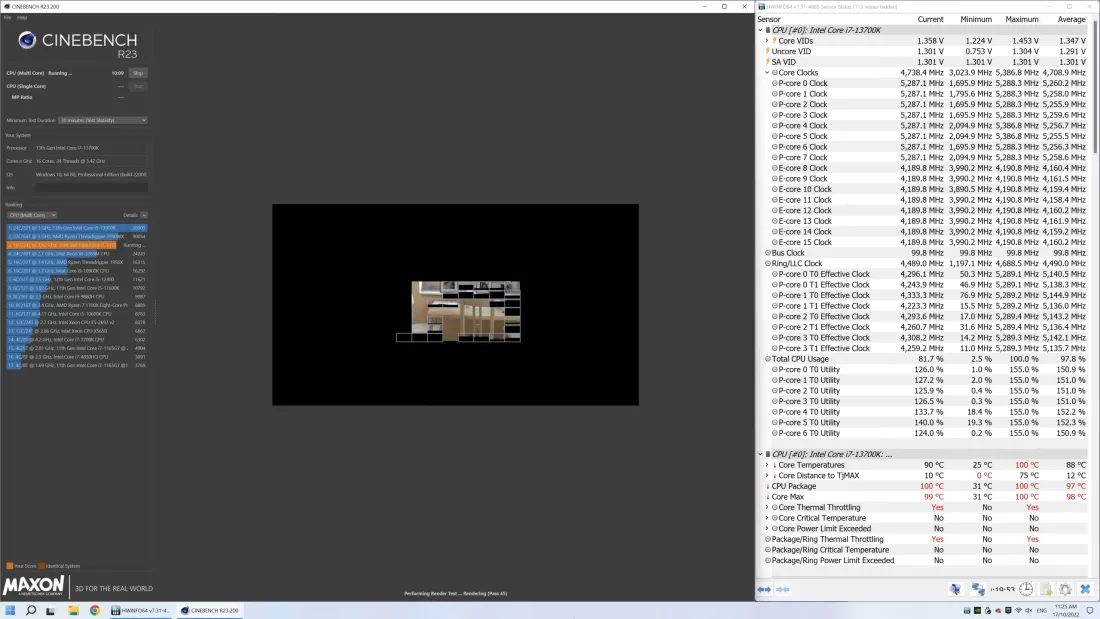Click the Current column header
Viewport: 1100px width, 619px height.
[x=930, y=20]
